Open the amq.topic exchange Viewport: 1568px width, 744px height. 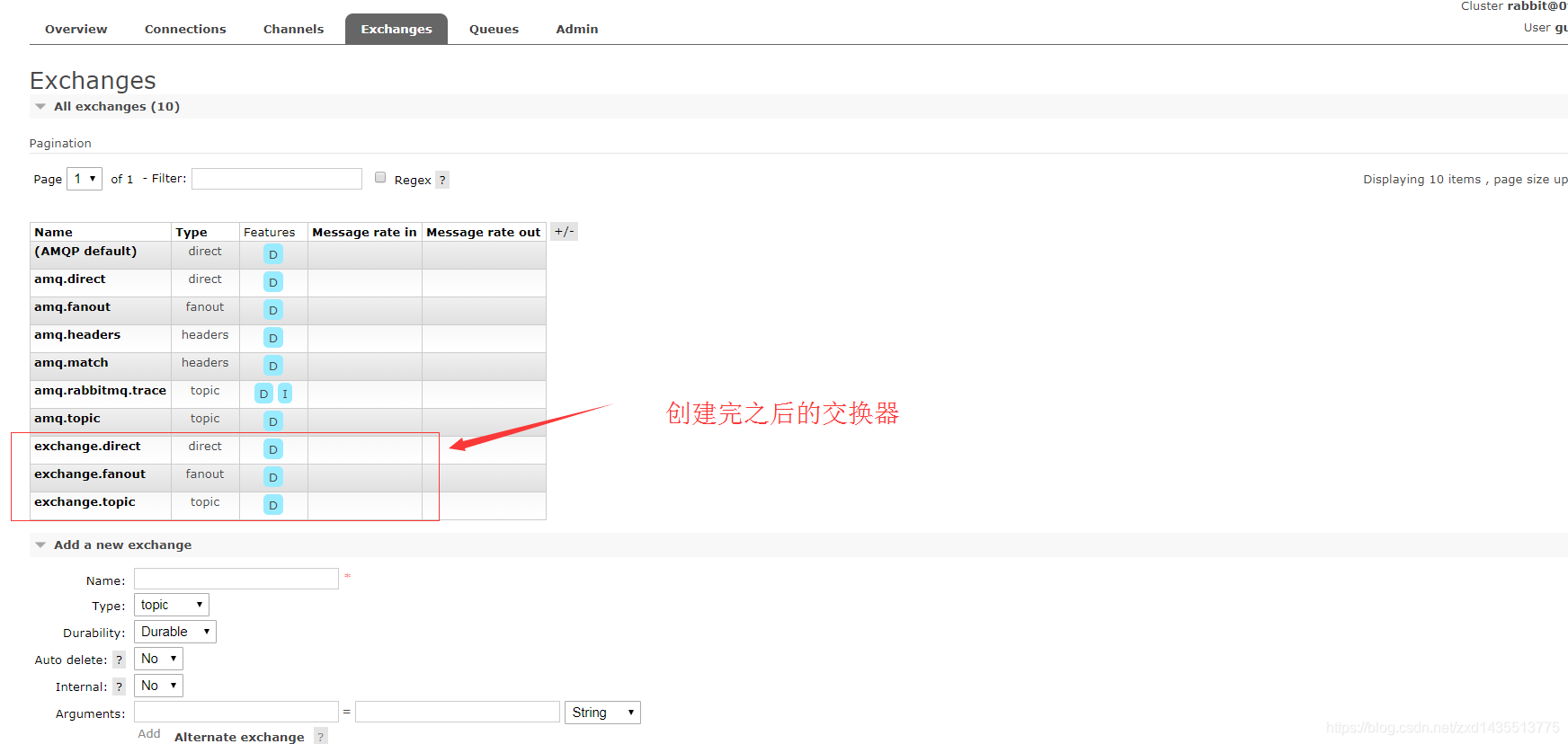coord(67,419)
